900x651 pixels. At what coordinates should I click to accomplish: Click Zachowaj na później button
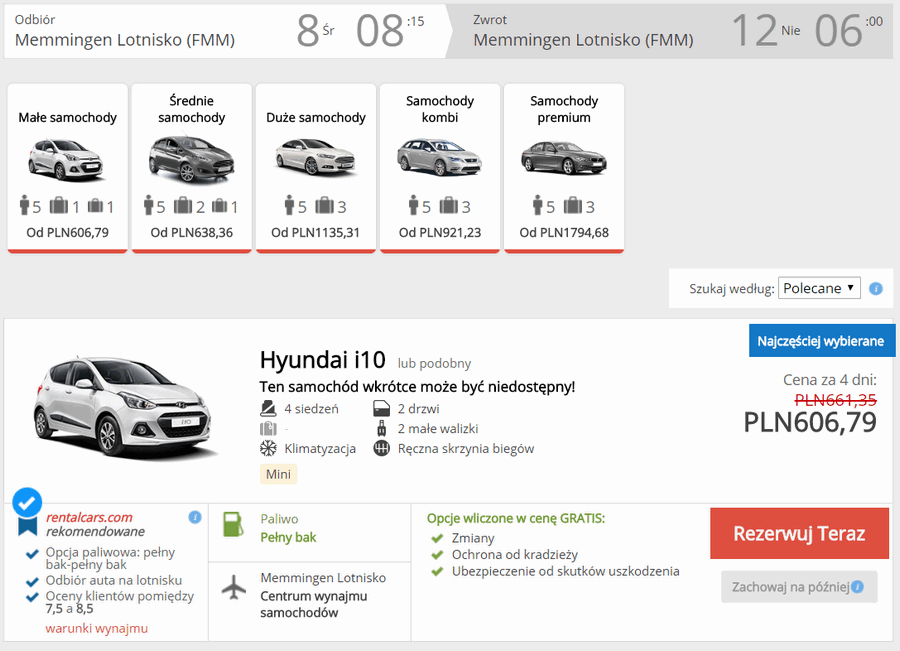click(799, 587)
